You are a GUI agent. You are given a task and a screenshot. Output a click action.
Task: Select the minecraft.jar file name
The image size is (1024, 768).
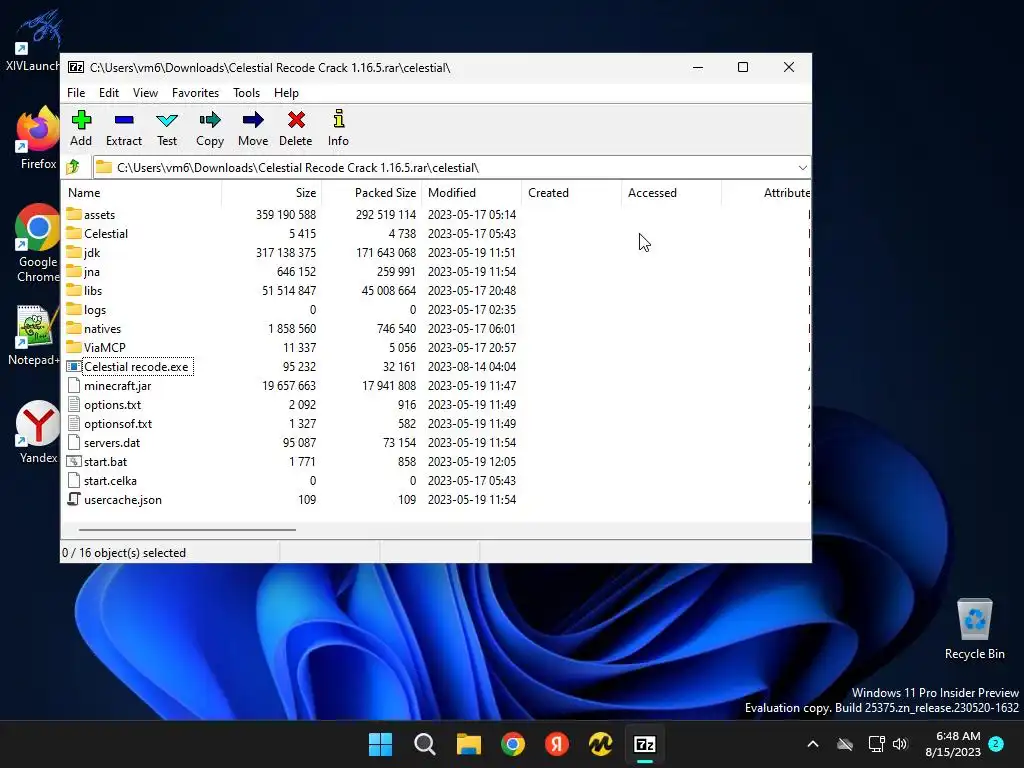pyautogui.click(x=118, y=385)
